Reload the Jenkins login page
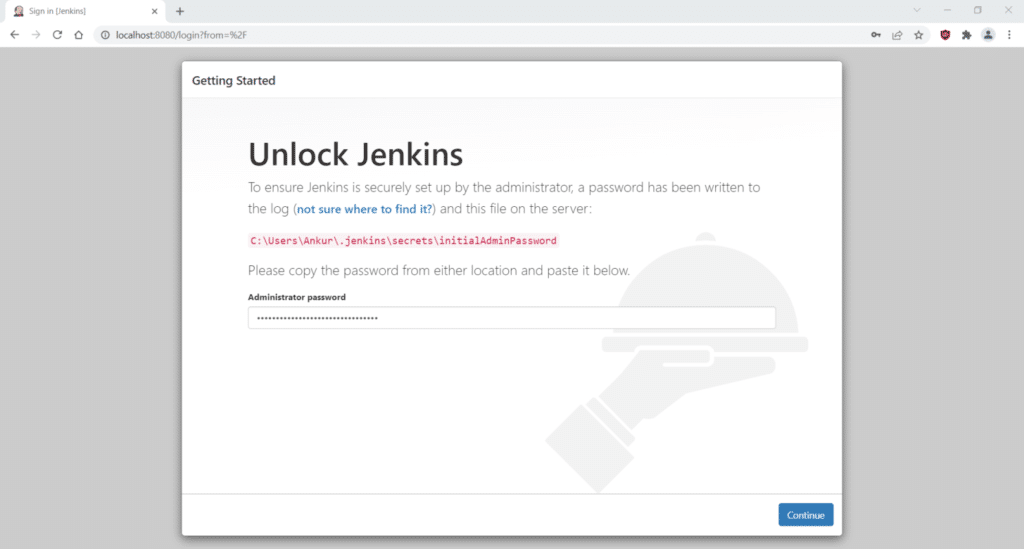 [x=57, y=35]
